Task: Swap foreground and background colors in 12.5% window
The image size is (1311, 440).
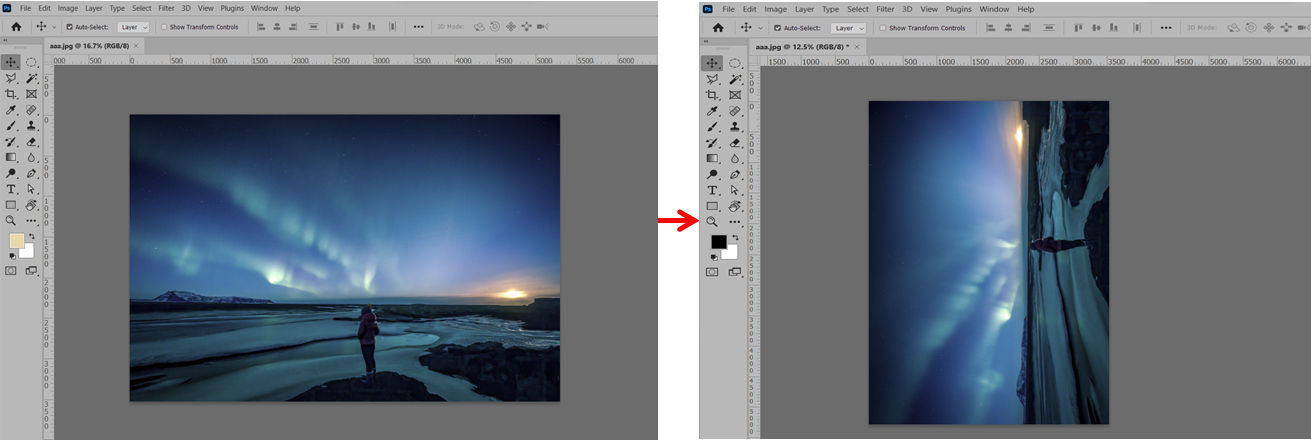Action: pos(735,237)
